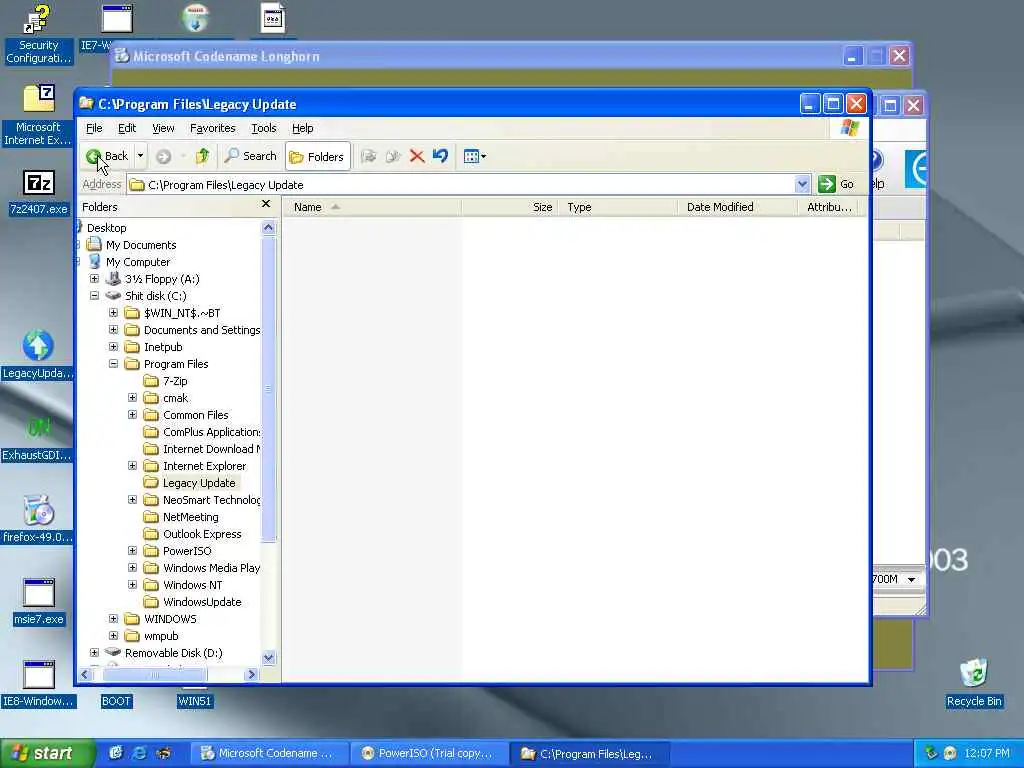Select My Documents in the folder tree

point(141,245)
